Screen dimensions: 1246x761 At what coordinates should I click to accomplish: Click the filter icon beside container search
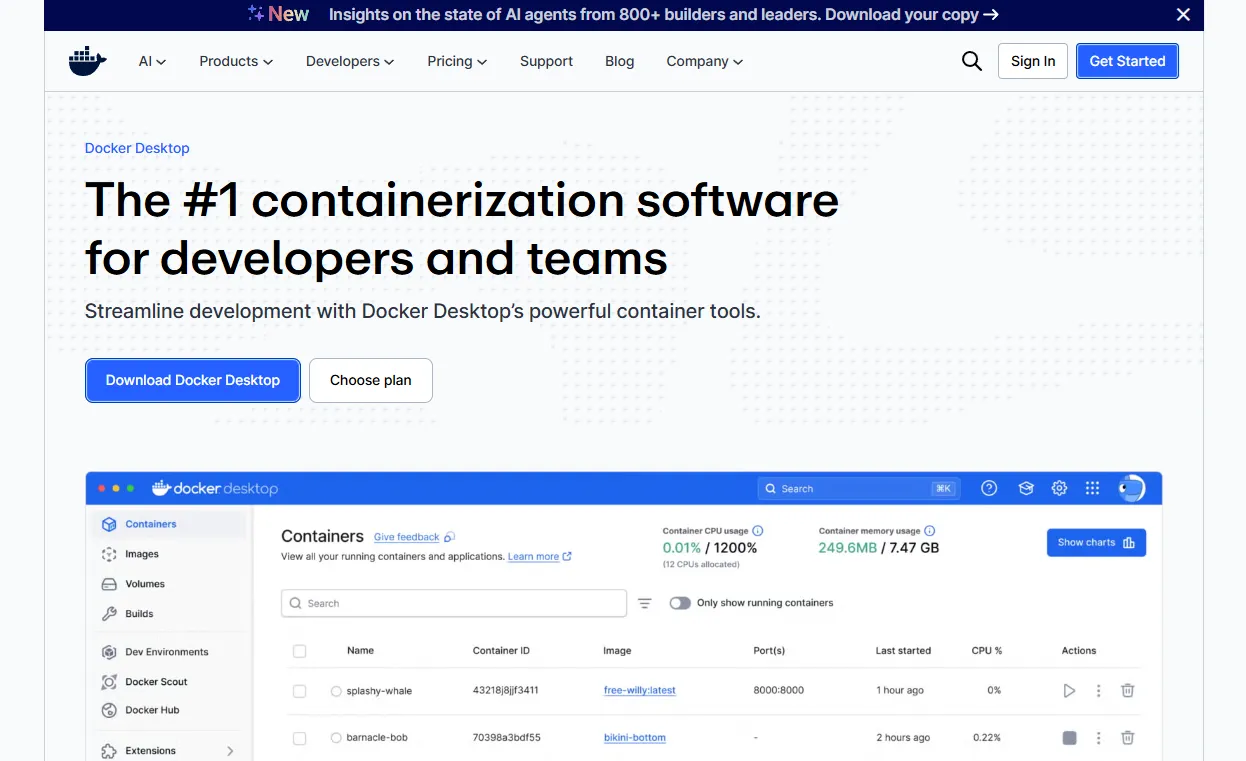point(645,603)
